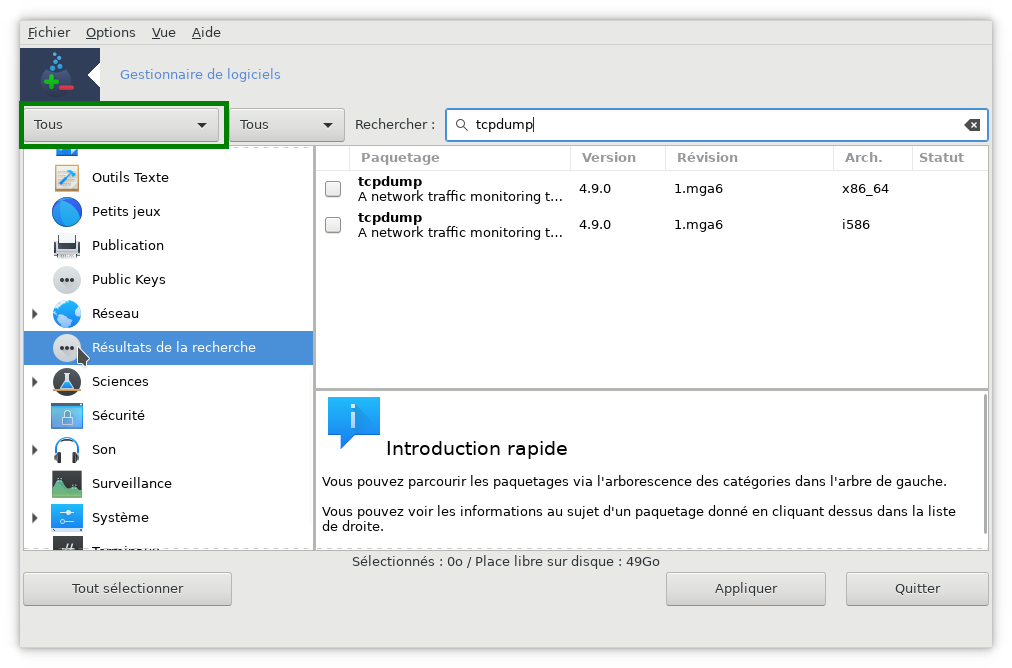Open the Aide menu
1012x668 pixels.
click(x=206, y=32)
